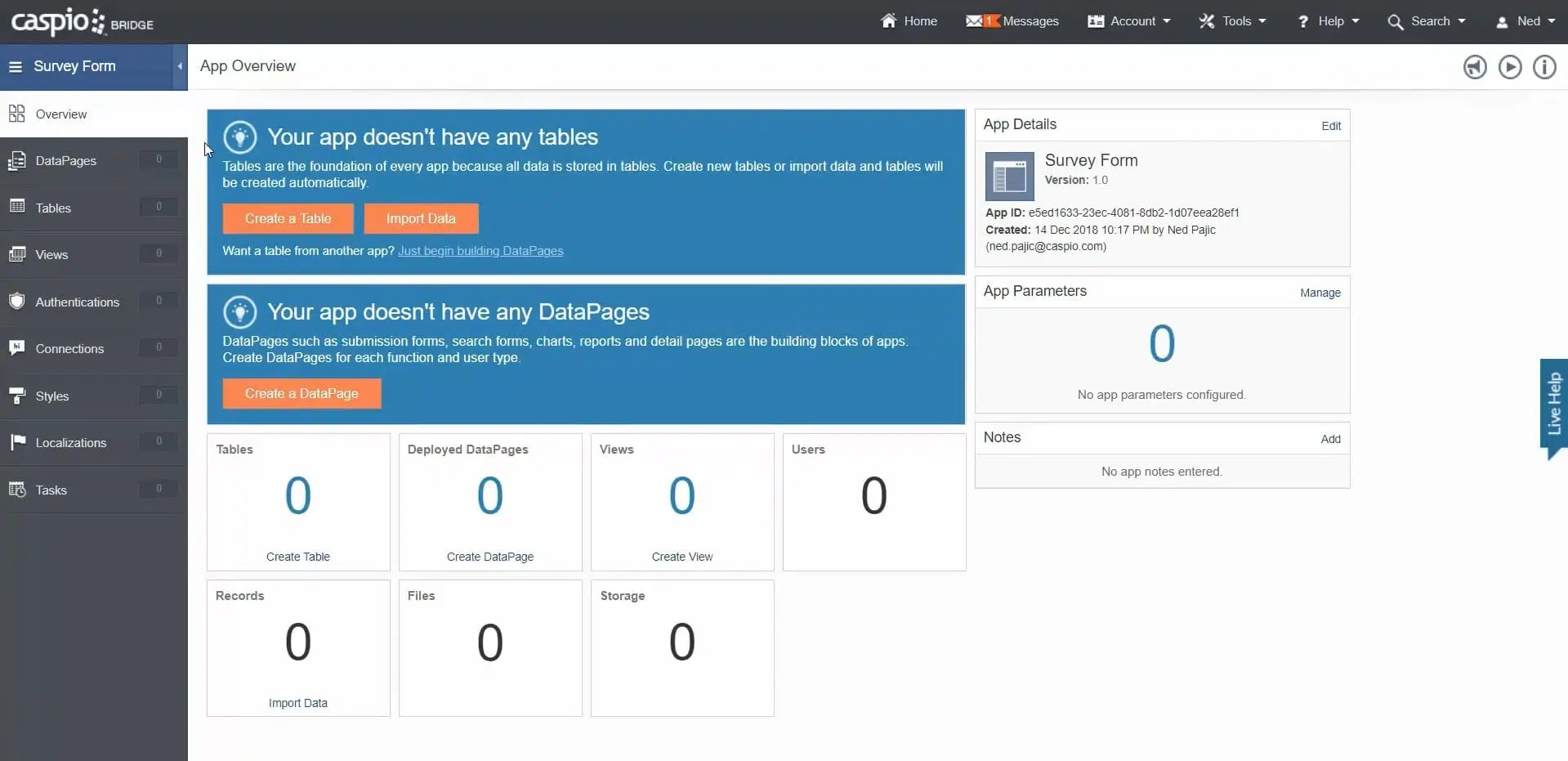1568x761 pixels.
Task: Click the Create a Table button
Action: pyautogui.click(x=288, y=219)
